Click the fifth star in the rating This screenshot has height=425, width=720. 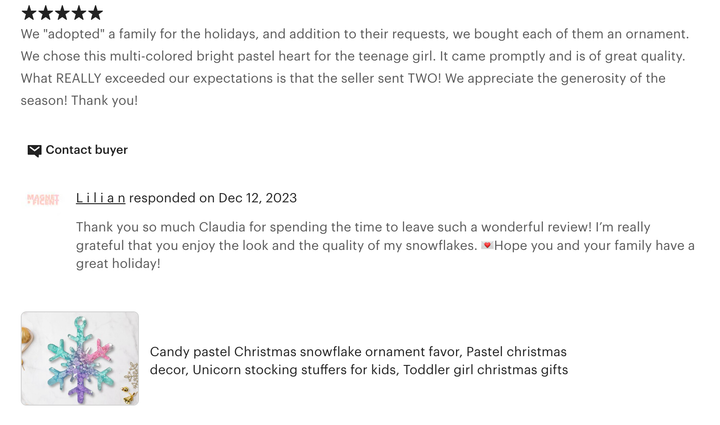tap(95, 13)
